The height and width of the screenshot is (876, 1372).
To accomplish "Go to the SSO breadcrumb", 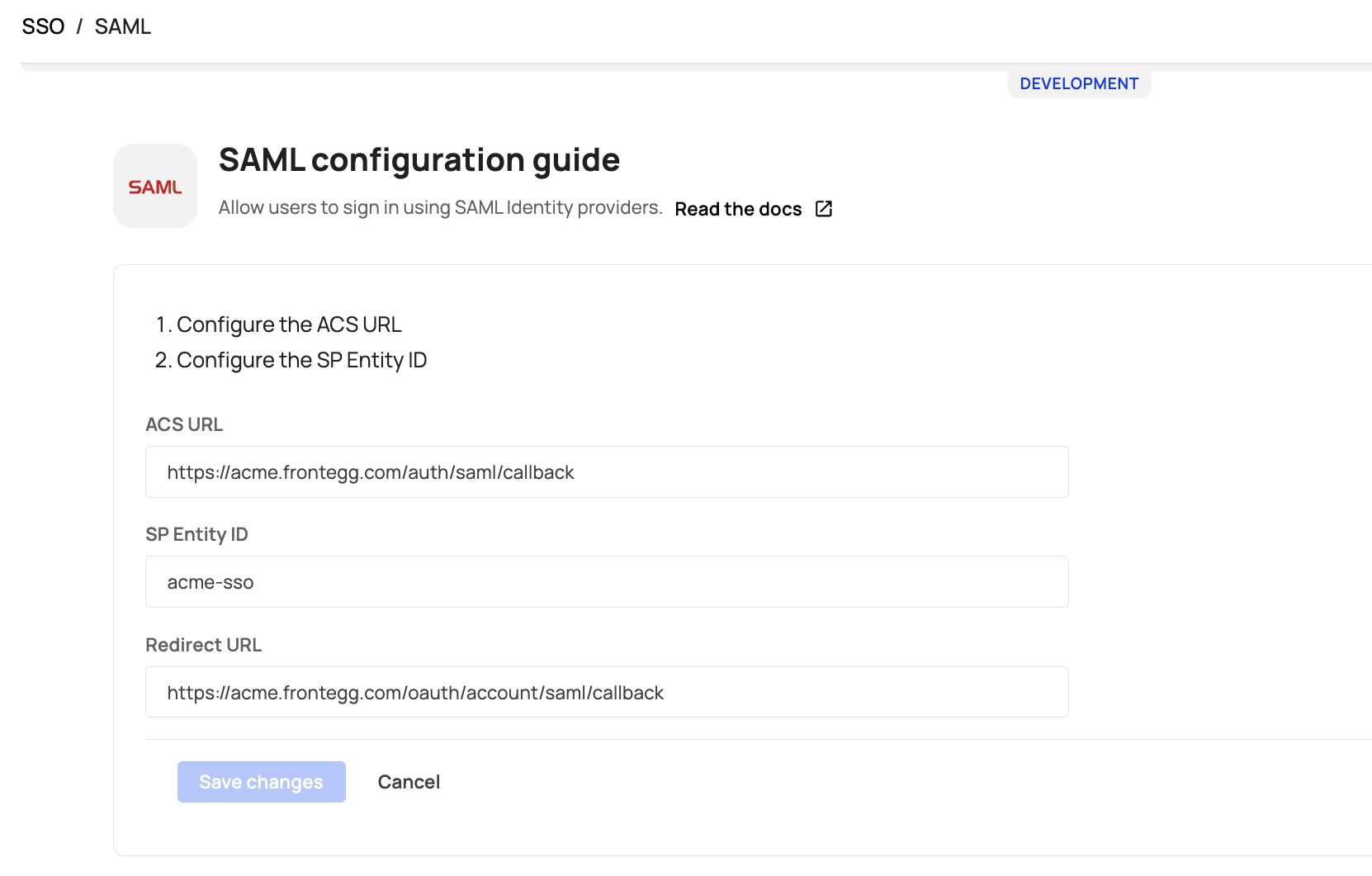I will [x=43, y=27].
